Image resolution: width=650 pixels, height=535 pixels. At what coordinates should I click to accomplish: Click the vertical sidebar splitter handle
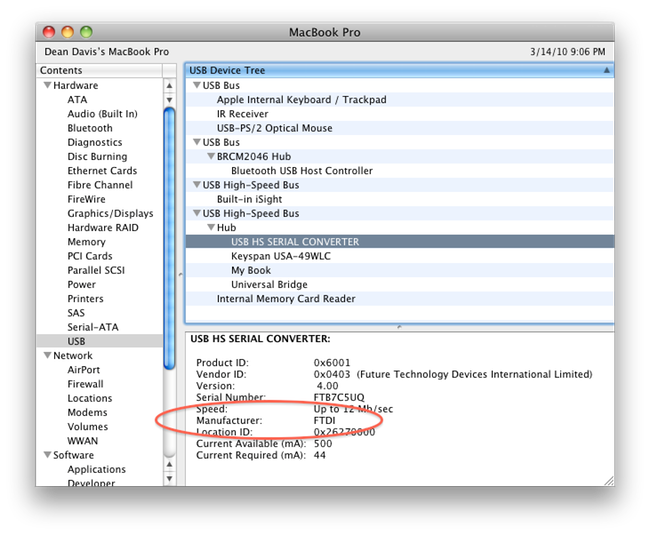[x=180, y=274]
